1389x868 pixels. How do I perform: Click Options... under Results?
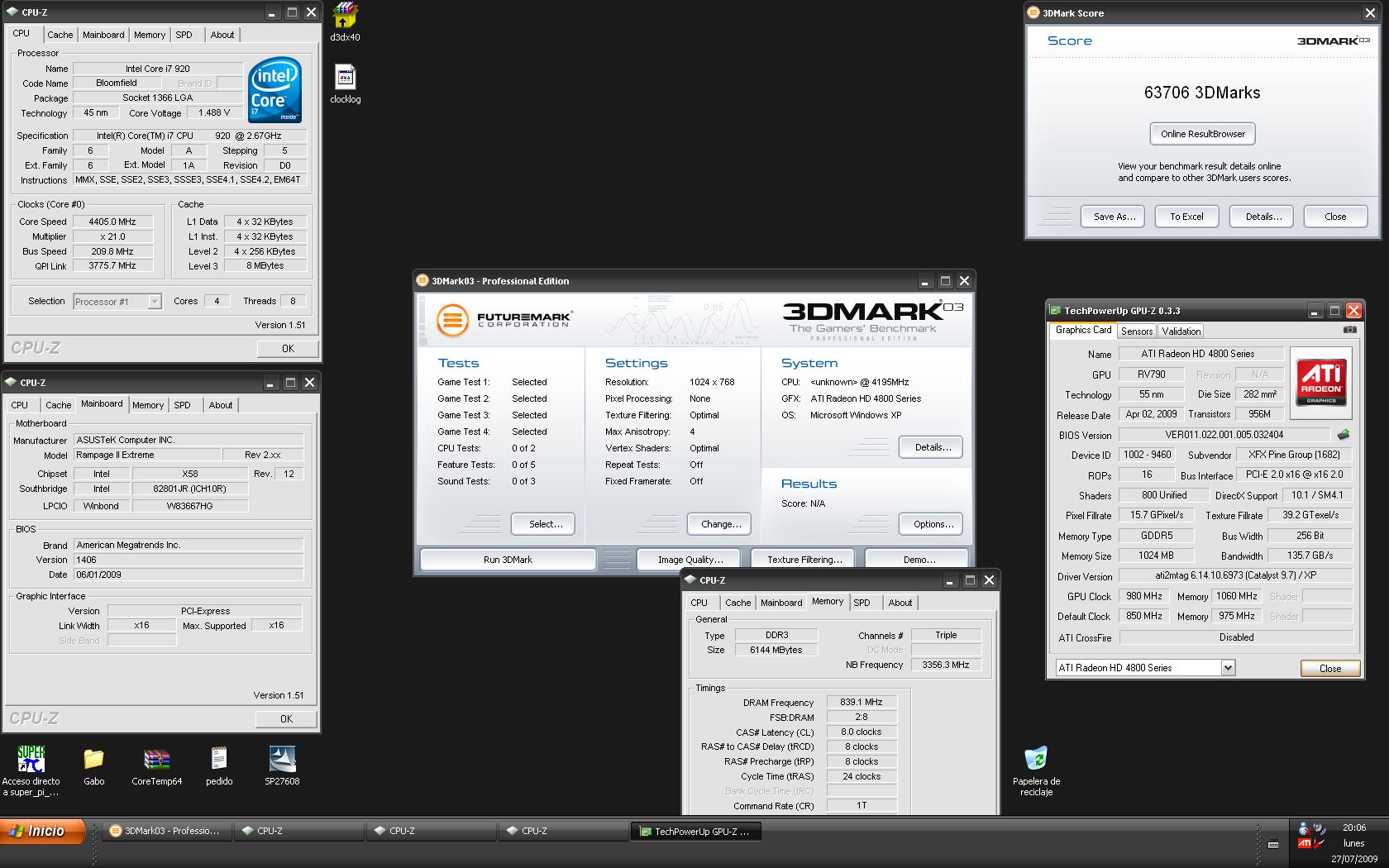click(x=931, y=524)
